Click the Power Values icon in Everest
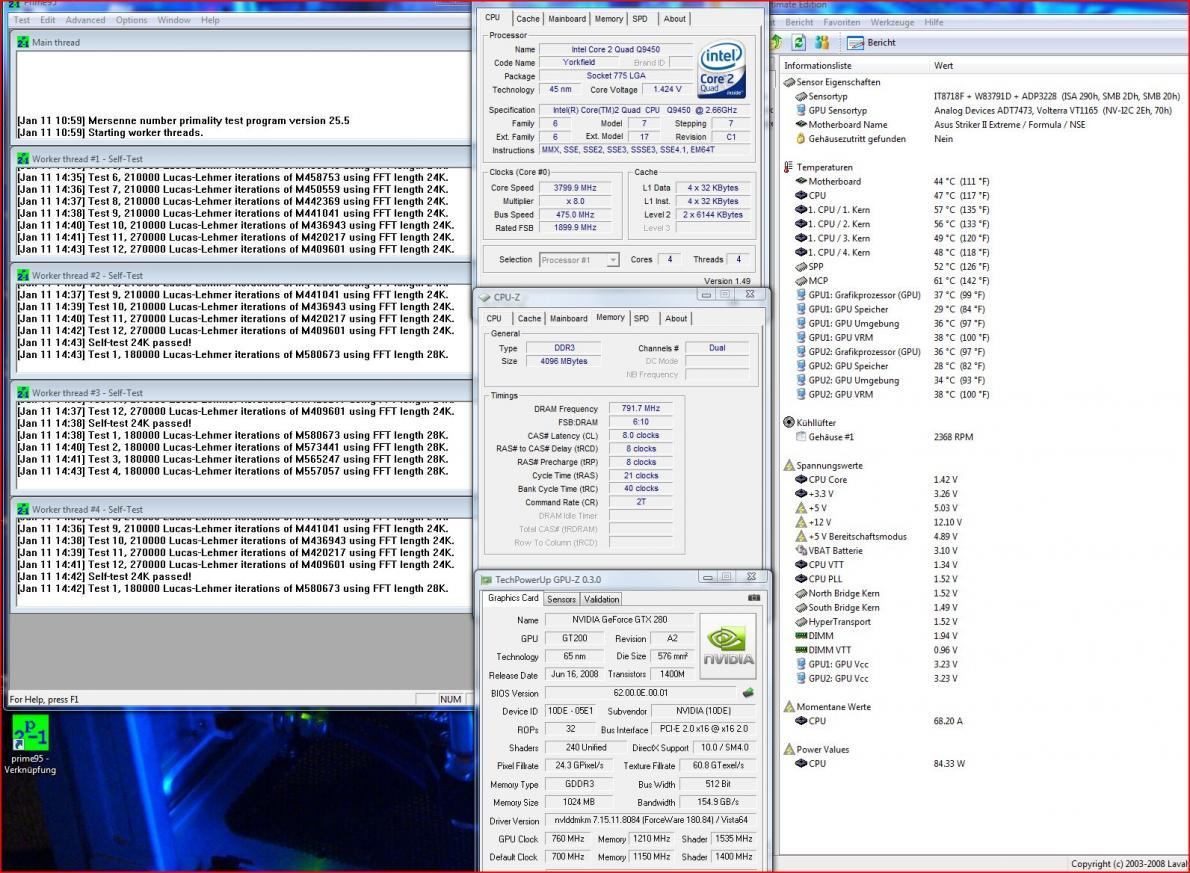1190x873 pixels. pos(789,749)
